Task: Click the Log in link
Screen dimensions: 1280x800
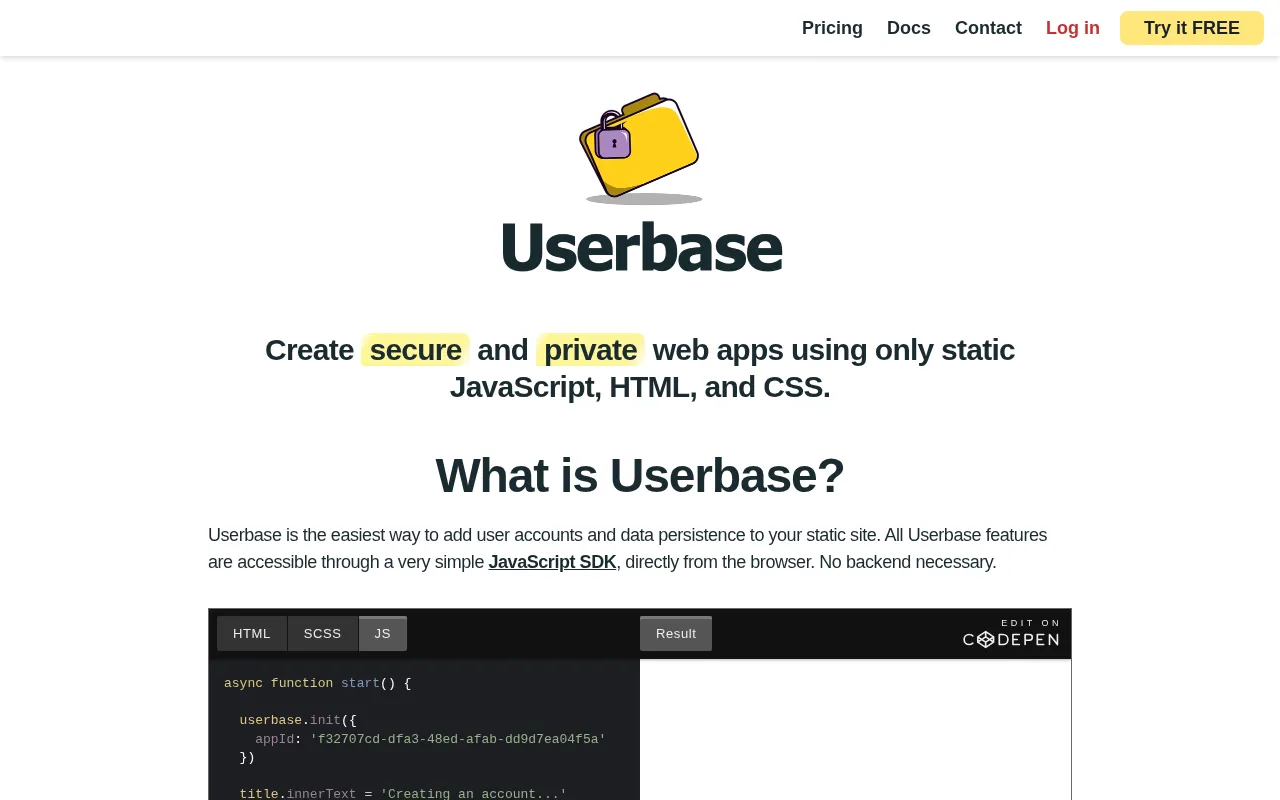Action: coord(1072,28)
